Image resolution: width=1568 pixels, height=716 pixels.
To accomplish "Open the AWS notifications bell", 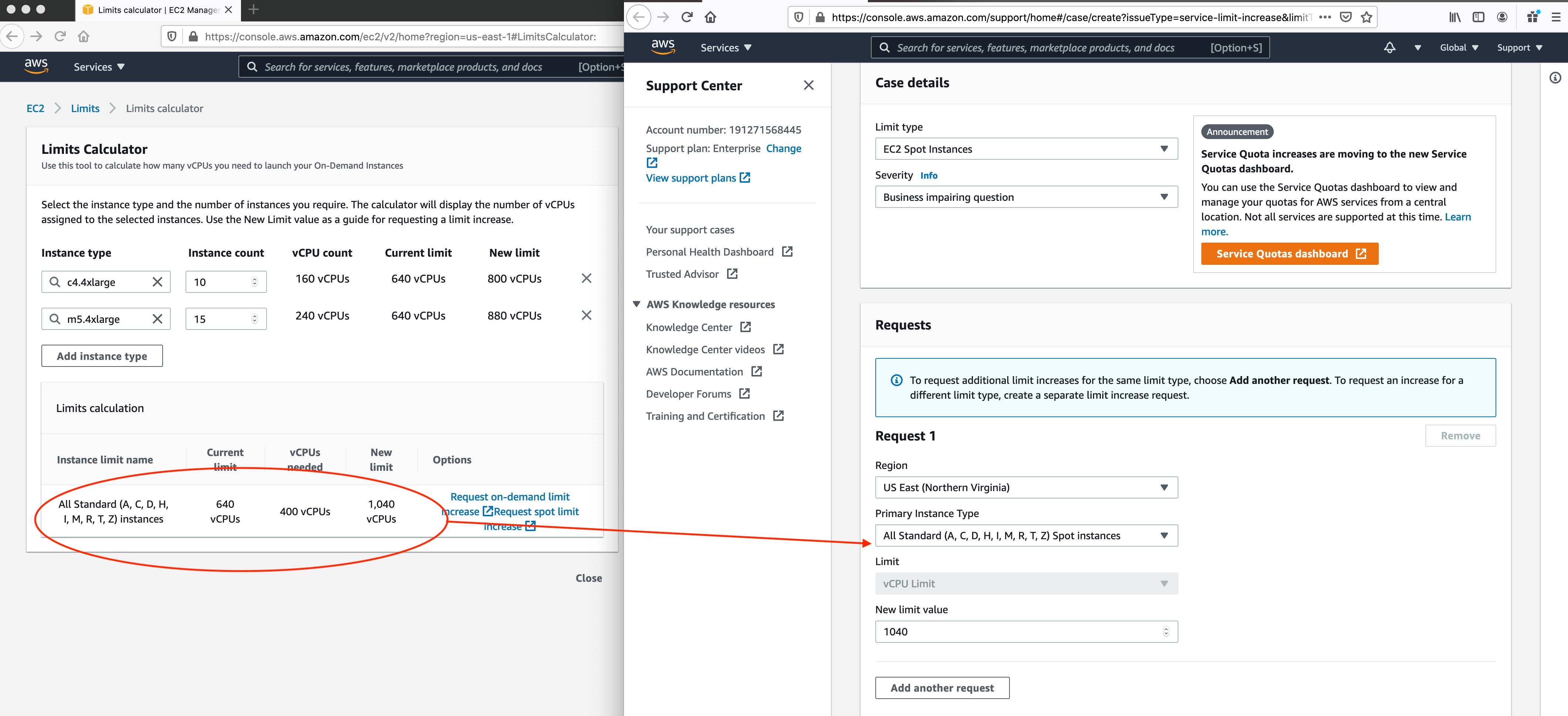I will (1390, 47).
